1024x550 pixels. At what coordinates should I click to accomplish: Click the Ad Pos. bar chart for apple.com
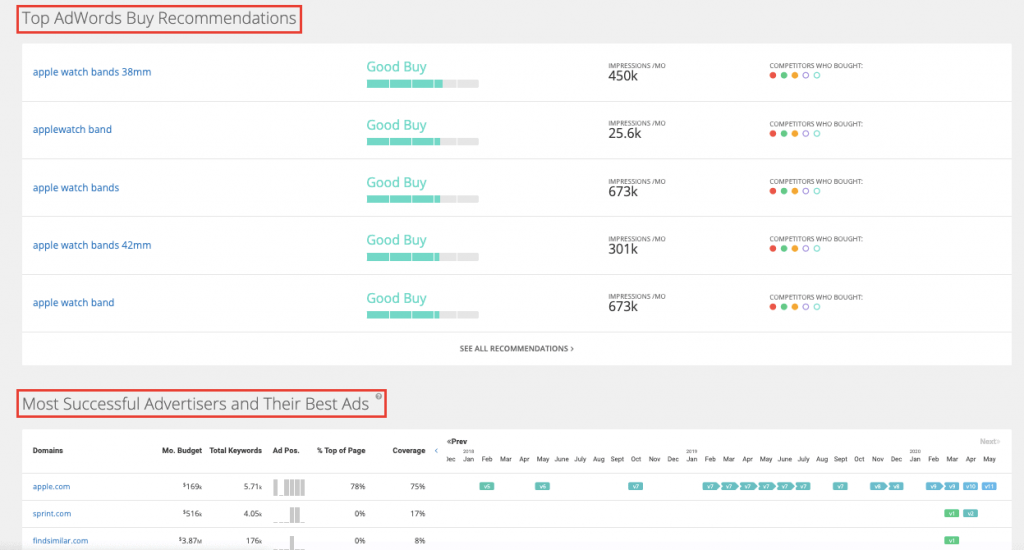pyautogui.click(x=288, y=487)
